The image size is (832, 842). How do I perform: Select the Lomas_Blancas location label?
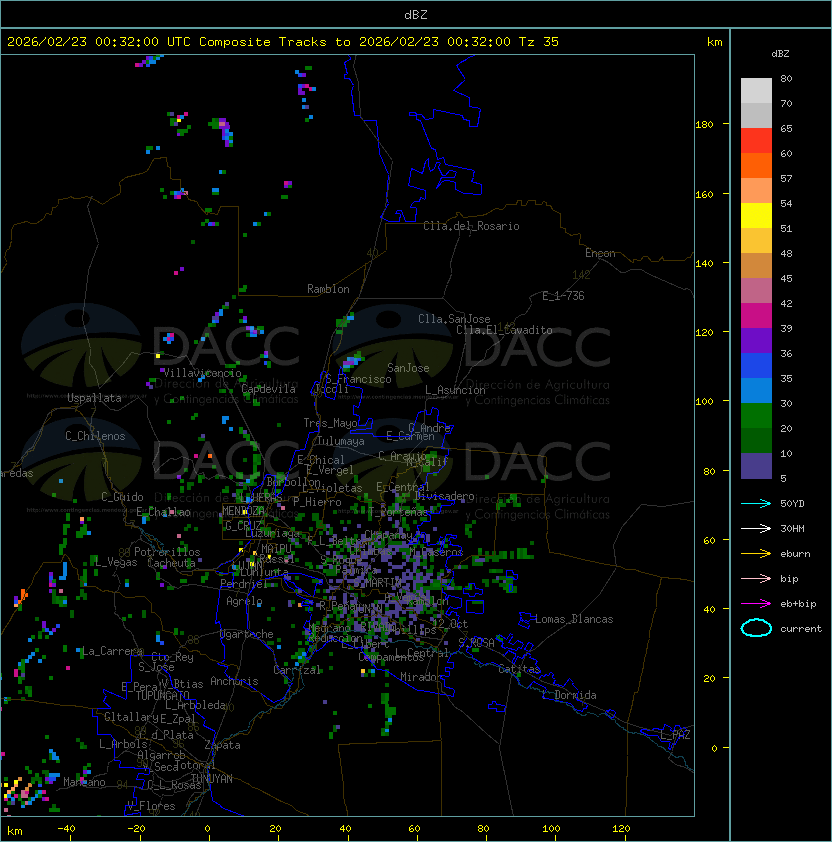574,619
